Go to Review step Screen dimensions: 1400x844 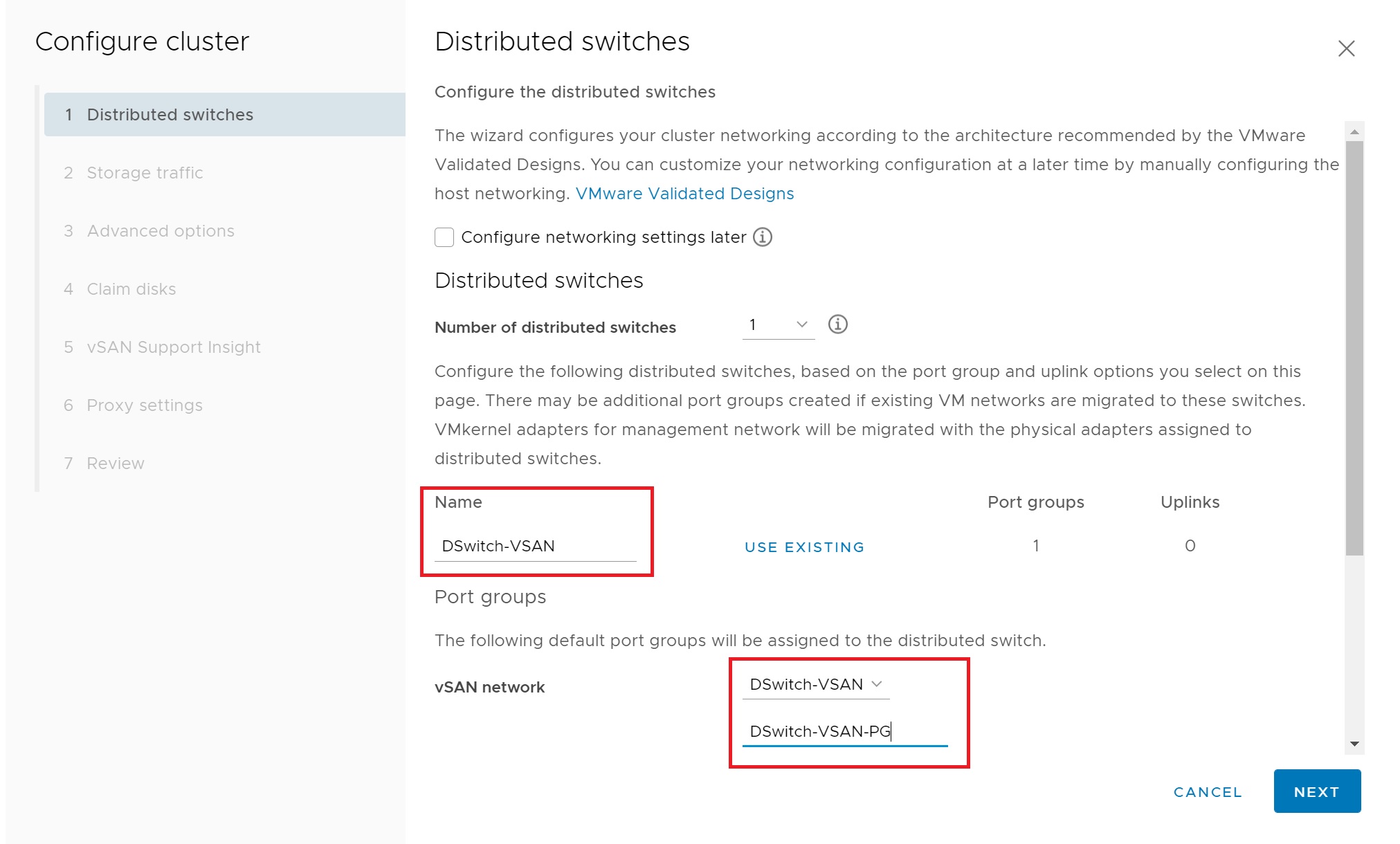tap(115, 464)
